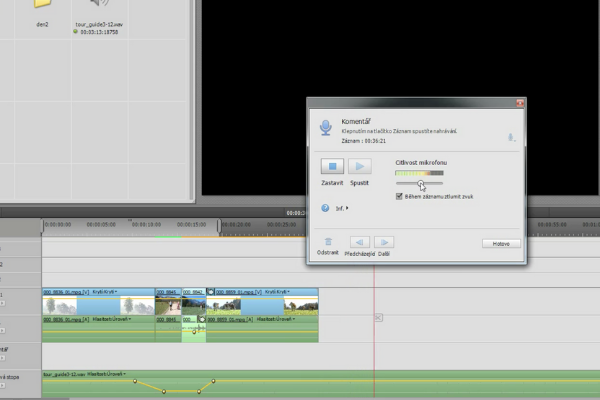Open the narration help question icon

pyautogui.click(x=325, y=208)
